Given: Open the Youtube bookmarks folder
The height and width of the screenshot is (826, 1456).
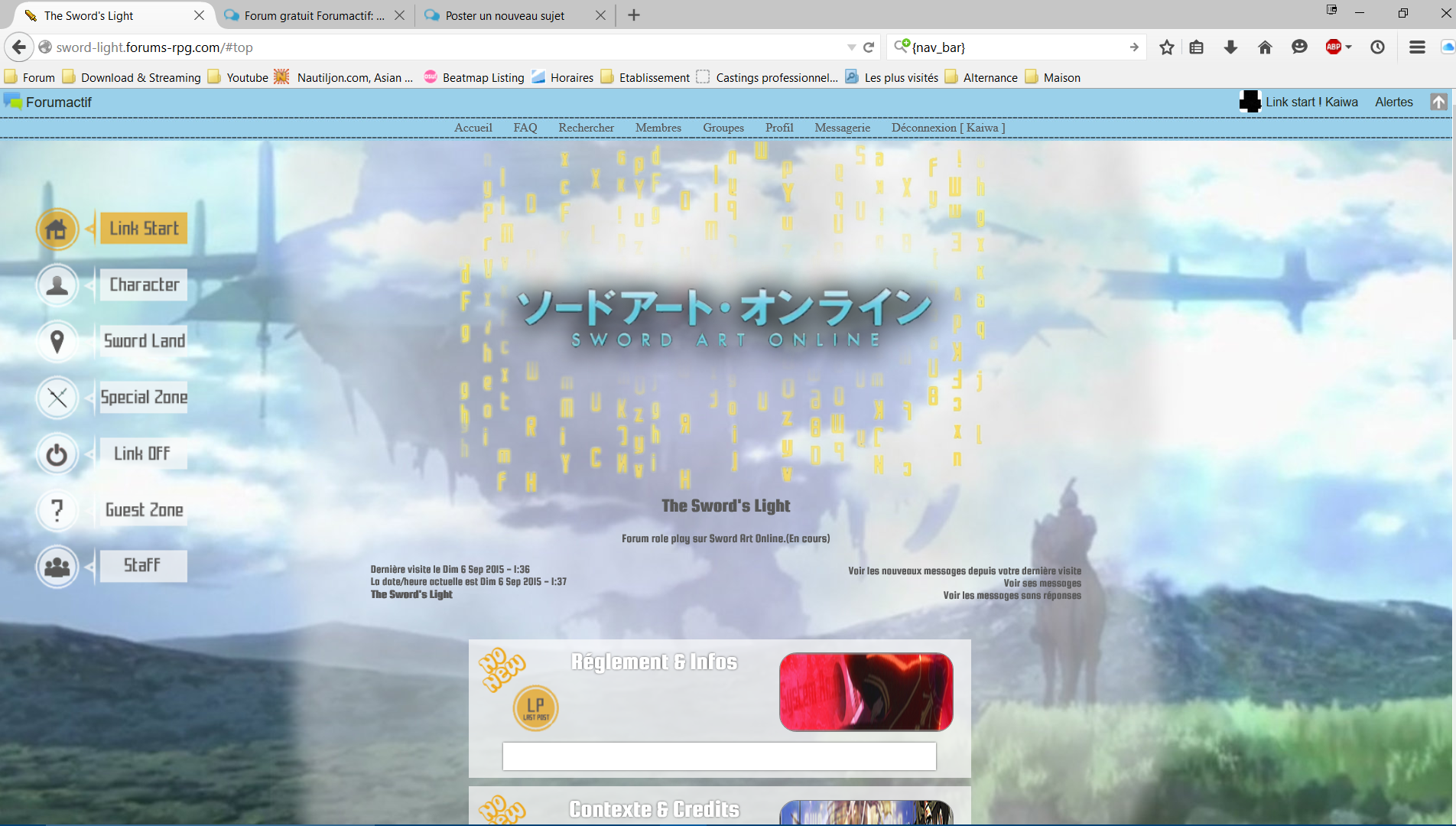Looking at the screenshot, I should pos(238,77).
